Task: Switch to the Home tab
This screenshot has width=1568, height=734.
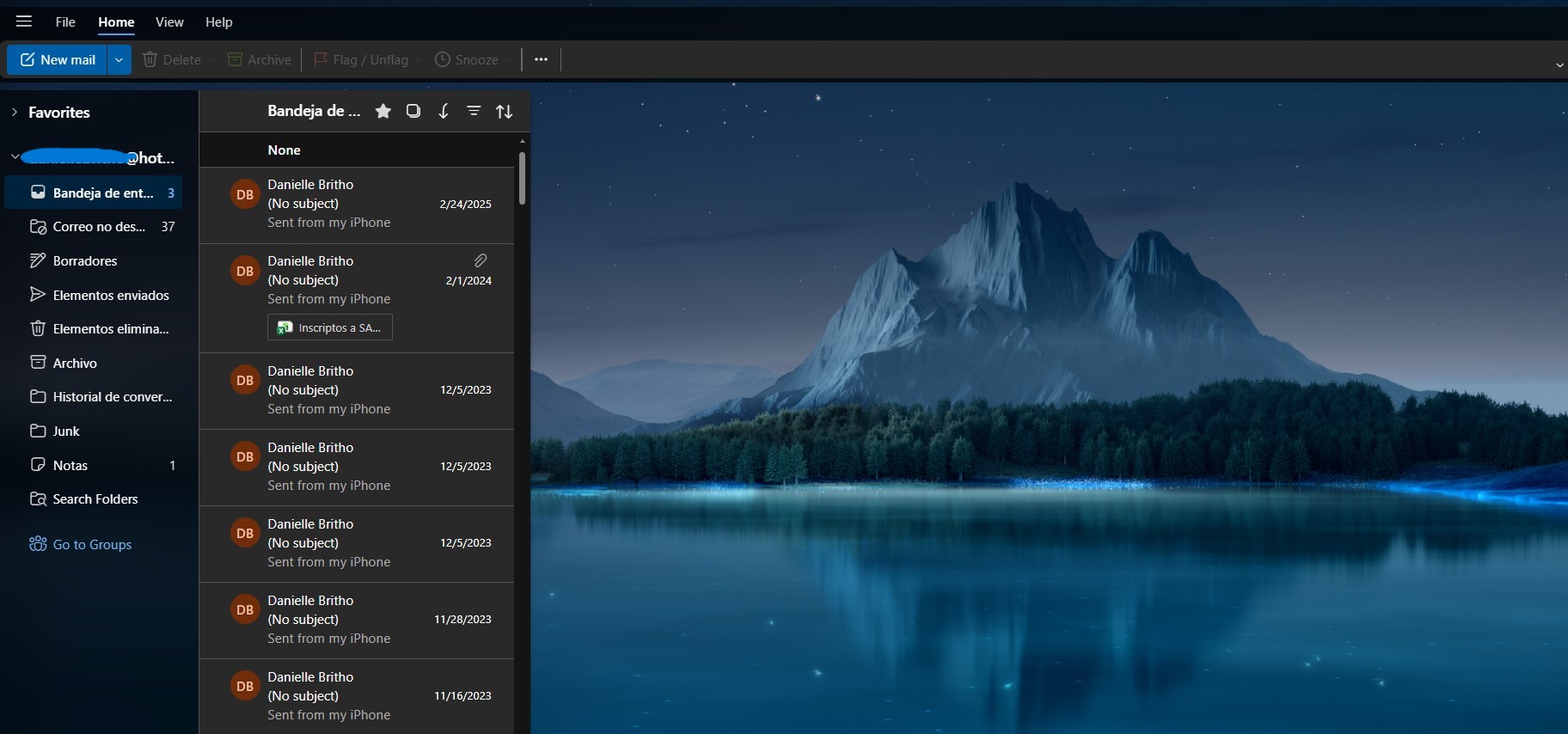Action: click(116, 21)
